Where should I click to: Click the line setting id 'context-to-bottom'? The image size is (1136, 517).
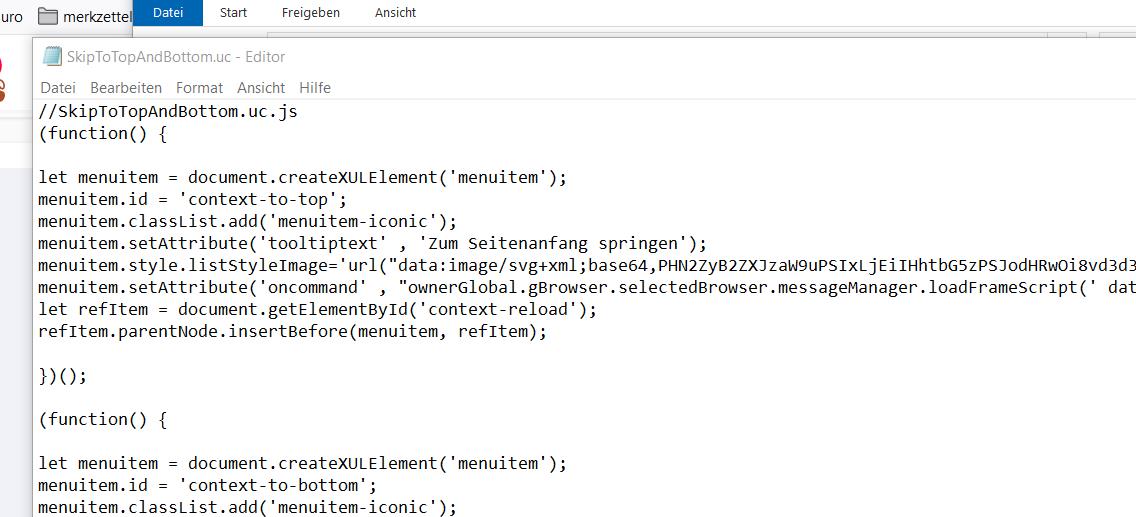point(207,485)
